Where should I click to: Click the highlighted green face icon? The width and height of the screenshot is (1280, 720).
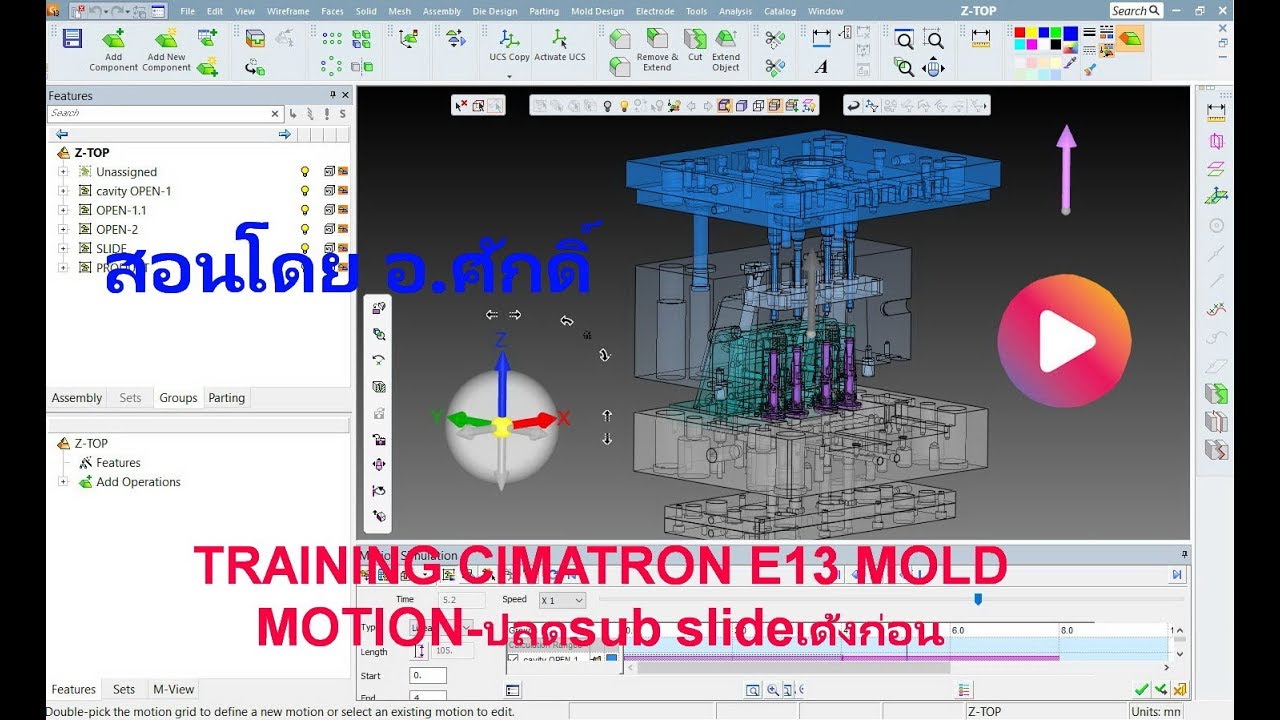(x=1130, y=39)
